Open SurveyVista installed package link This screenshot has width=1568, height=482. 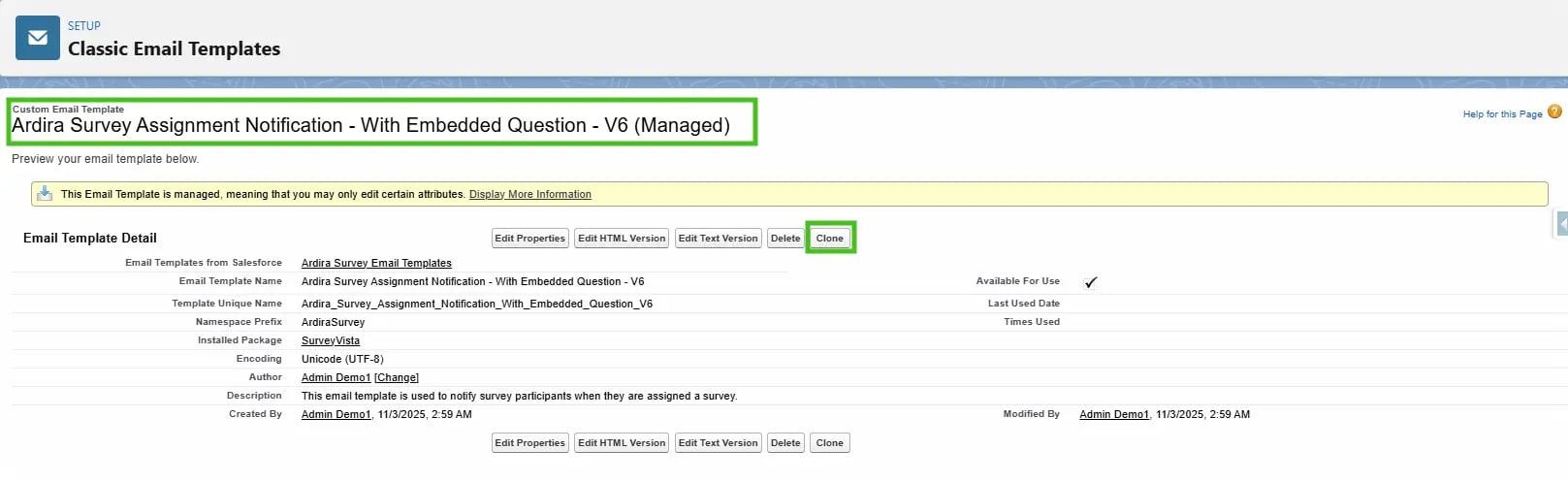point(331,340)
